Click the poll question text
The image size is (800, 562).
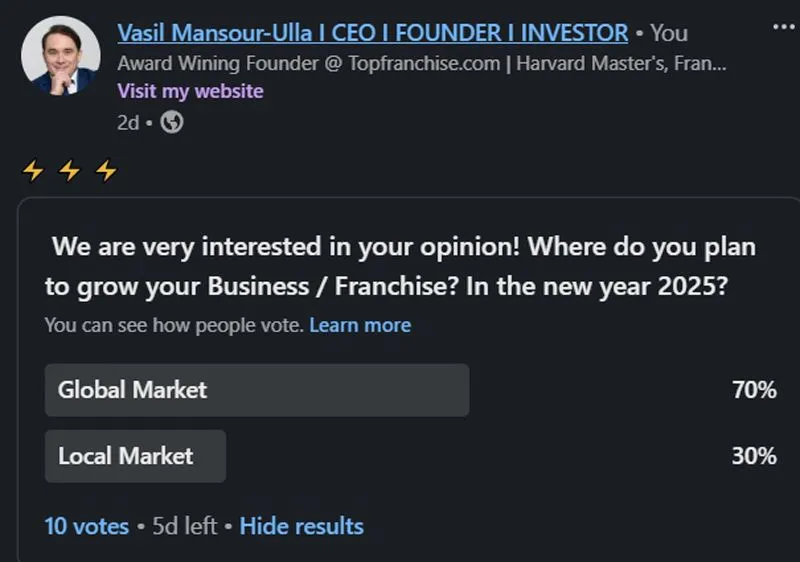pyautogui.click(x=400, y=265)
